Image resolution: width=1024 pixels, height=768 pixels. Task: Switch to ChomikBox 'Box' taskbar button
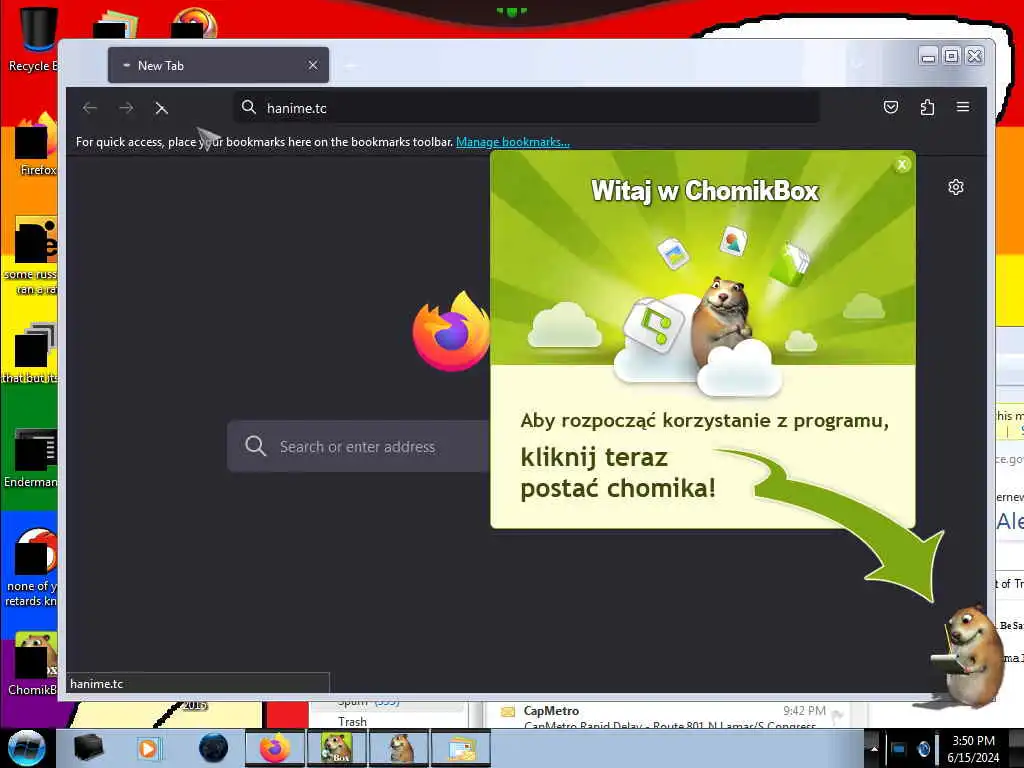click(x=337, y=748)
